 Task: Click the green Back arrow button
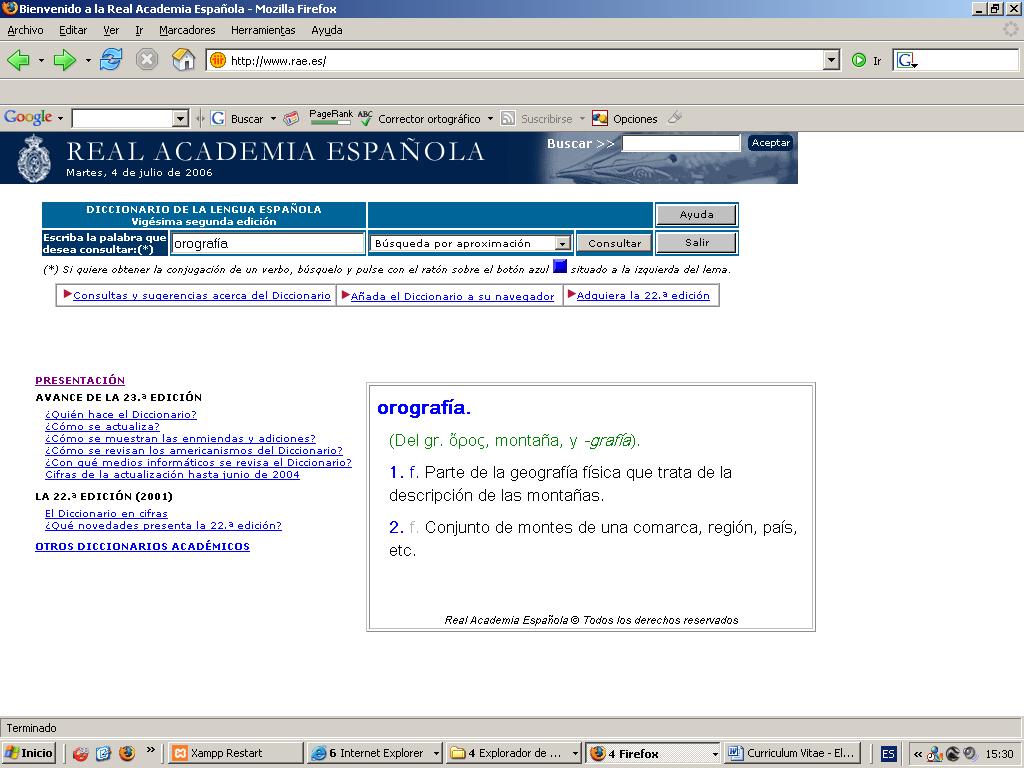(18, 60)
